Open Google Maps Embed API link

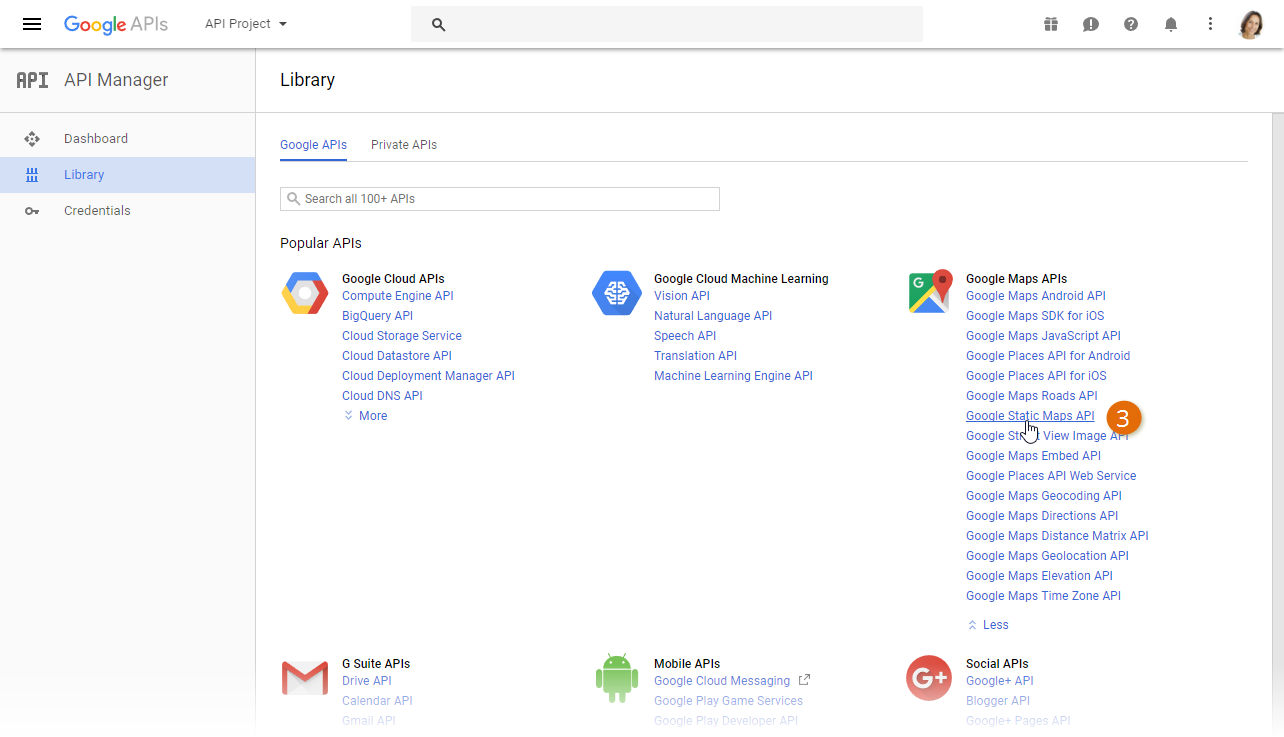tap(1033, 456)
